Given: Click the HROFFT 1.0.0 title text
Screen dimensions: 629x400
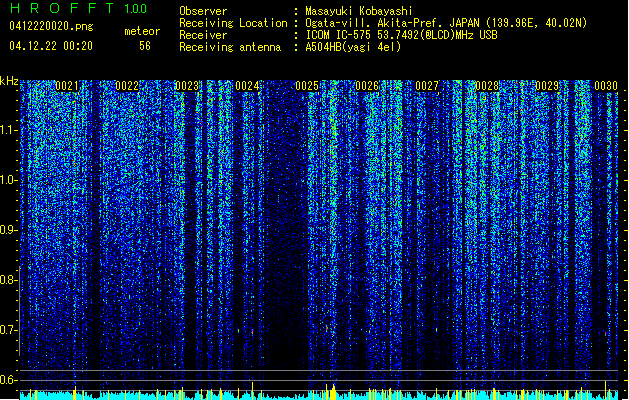Looking at the screenshot, I should (x=78, y=8).
